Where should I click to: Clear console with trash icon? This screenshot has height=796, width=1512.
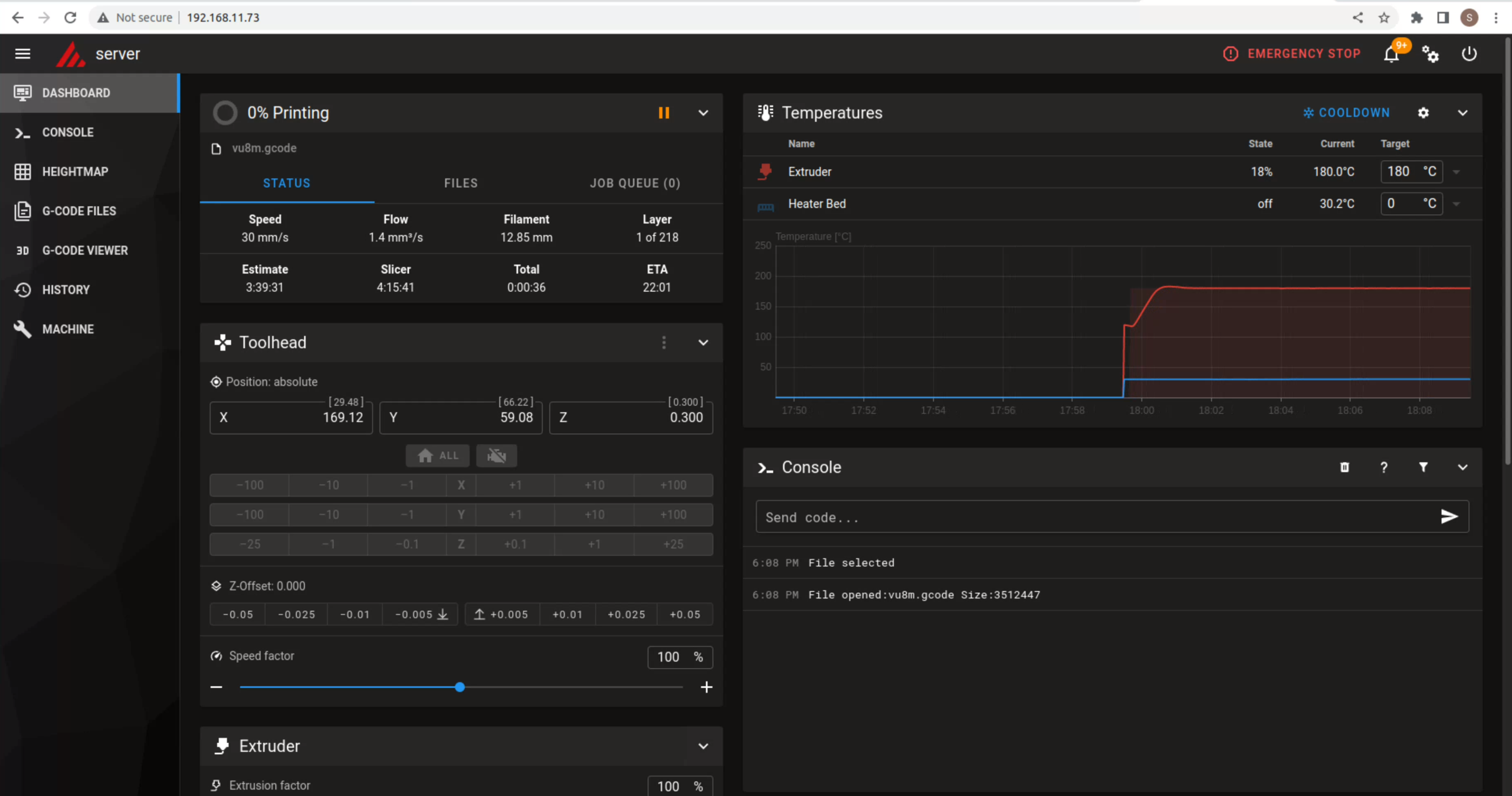coord(1344,467)
